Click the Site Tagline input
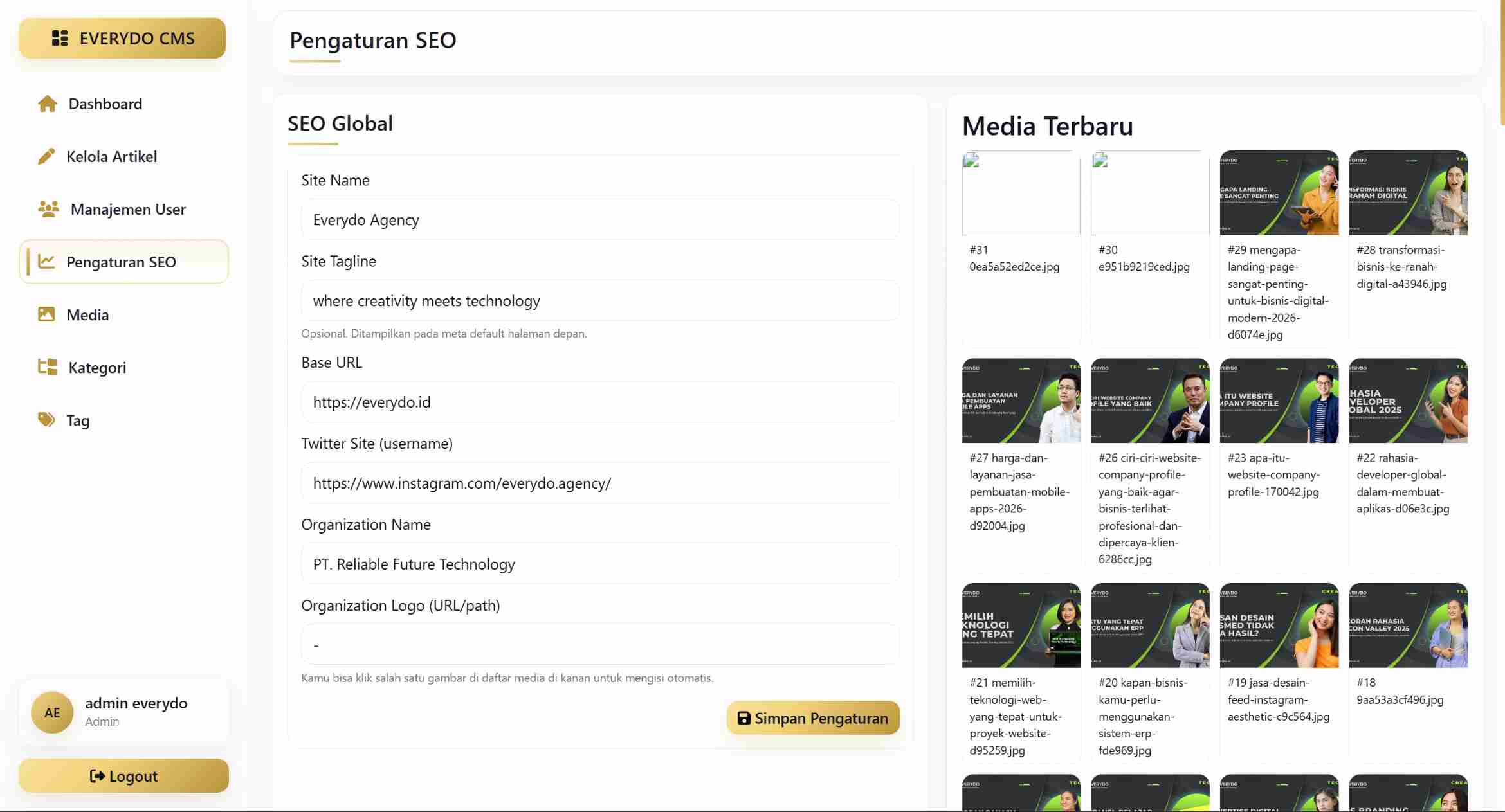The height and width of the screenshot is (812, 1505). point(600,301)
